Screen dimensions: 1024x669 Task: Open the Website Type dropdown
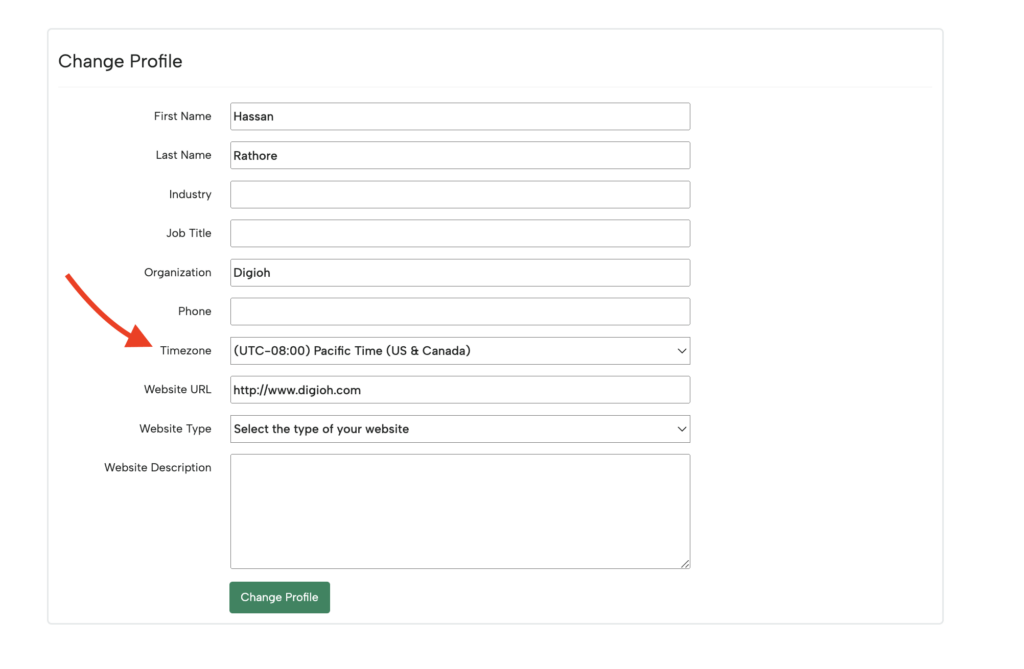pyautogui.click(x=460, y=429)
